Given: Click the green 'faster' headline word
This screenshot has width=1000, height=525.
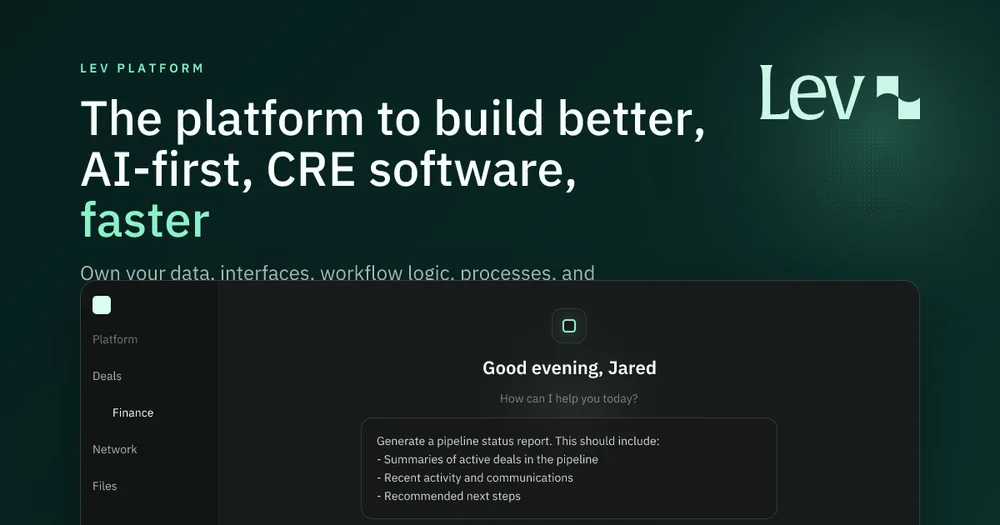Looking at the screenshot, I should [x=145, y=220].
